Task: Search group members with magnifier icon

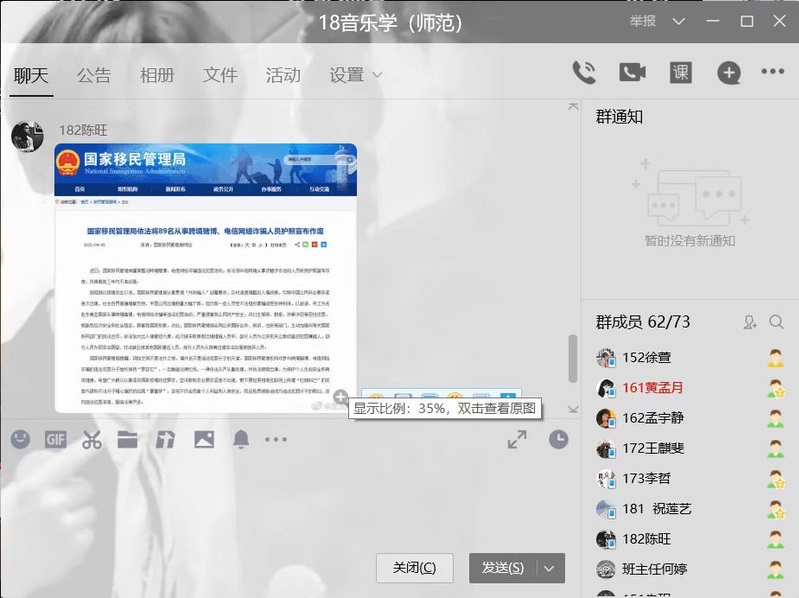Action: click(776, 322)
